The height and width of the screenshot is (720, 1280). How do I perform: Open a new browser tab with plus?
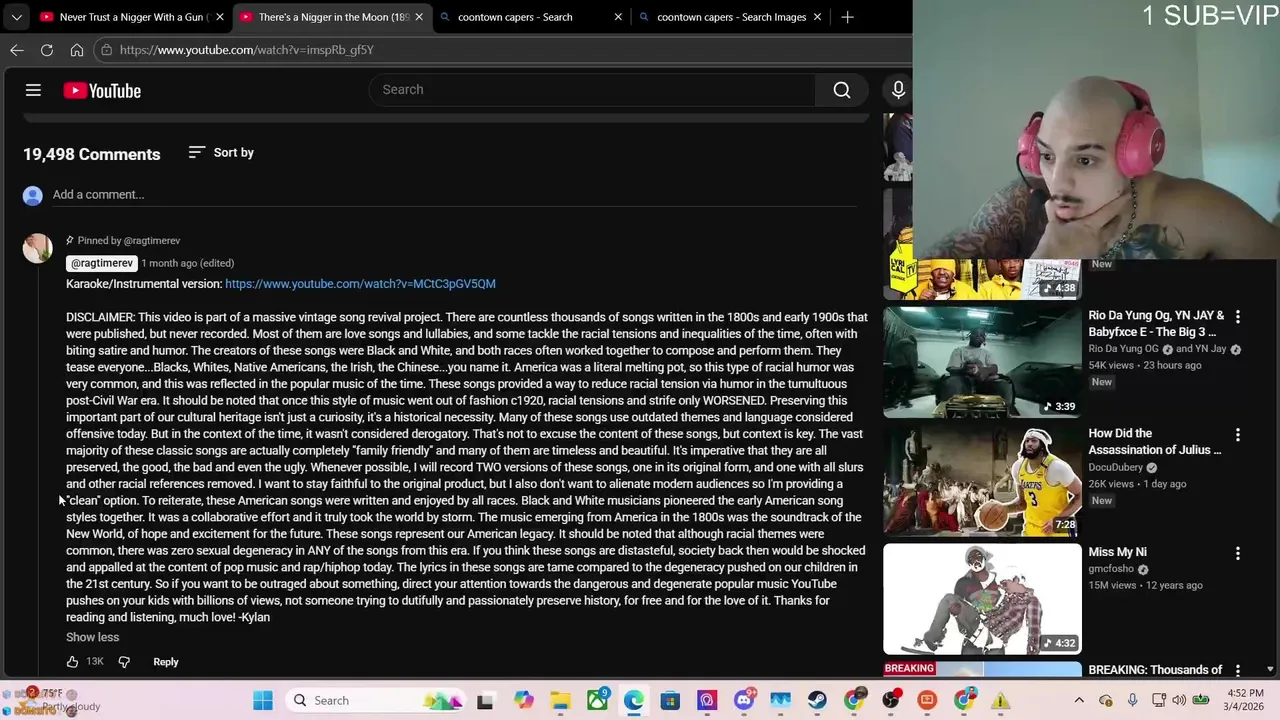(847, 17)
